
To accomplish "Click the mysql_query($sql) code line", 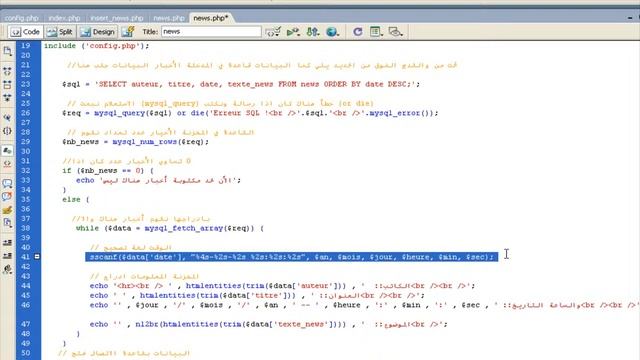I will click(x=250, y=113).
